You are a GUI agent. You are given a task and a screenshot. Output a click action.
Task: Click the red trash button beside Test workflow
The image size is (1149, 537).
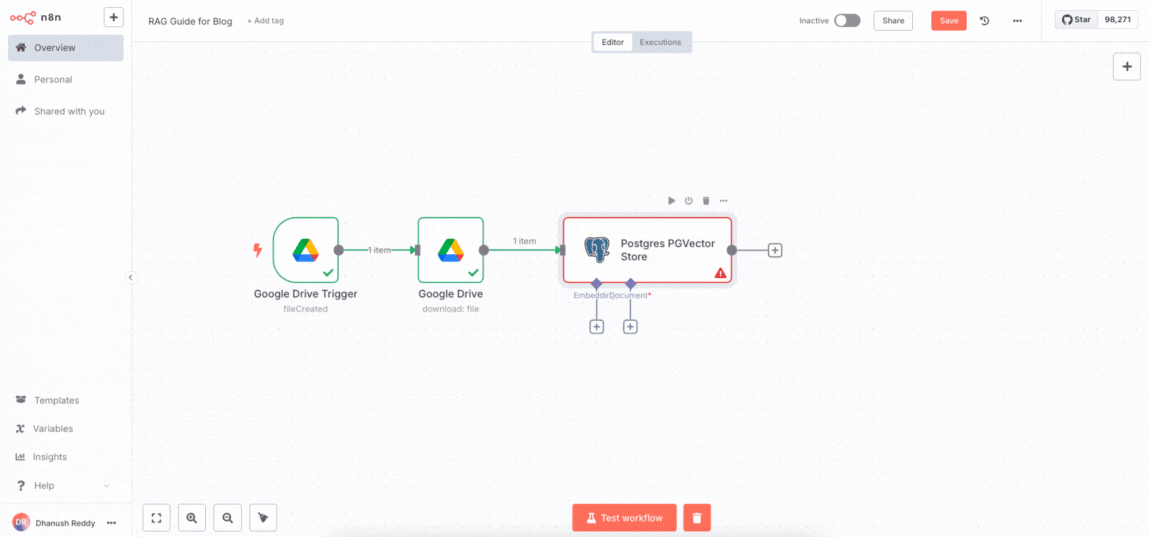click(697, 517)
